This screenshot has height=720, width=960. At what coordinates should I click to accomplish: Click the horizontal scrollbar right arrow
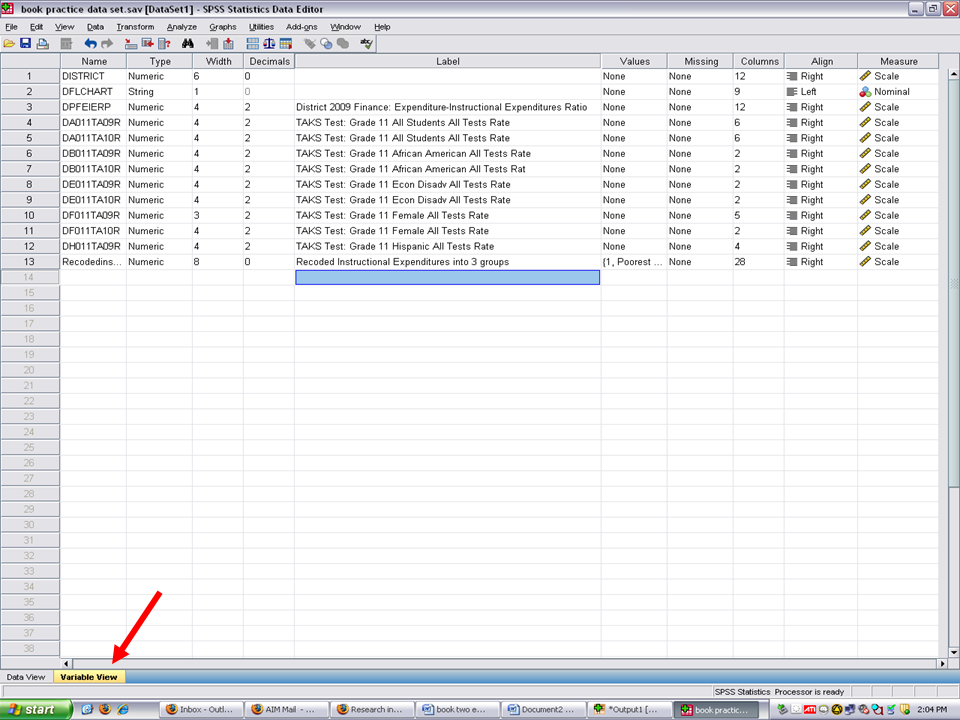coord(941,663)
